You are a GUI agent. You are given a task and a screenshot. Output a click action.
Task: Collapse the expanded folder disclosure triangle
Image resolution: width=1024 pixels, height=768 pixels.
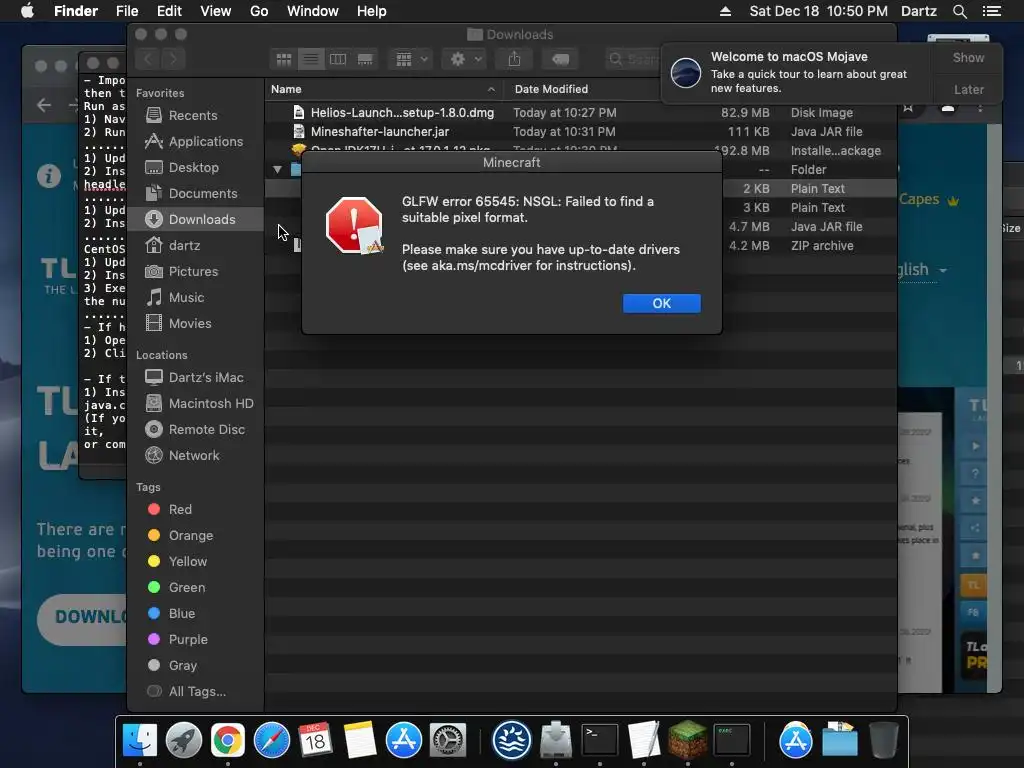(278, 169)
